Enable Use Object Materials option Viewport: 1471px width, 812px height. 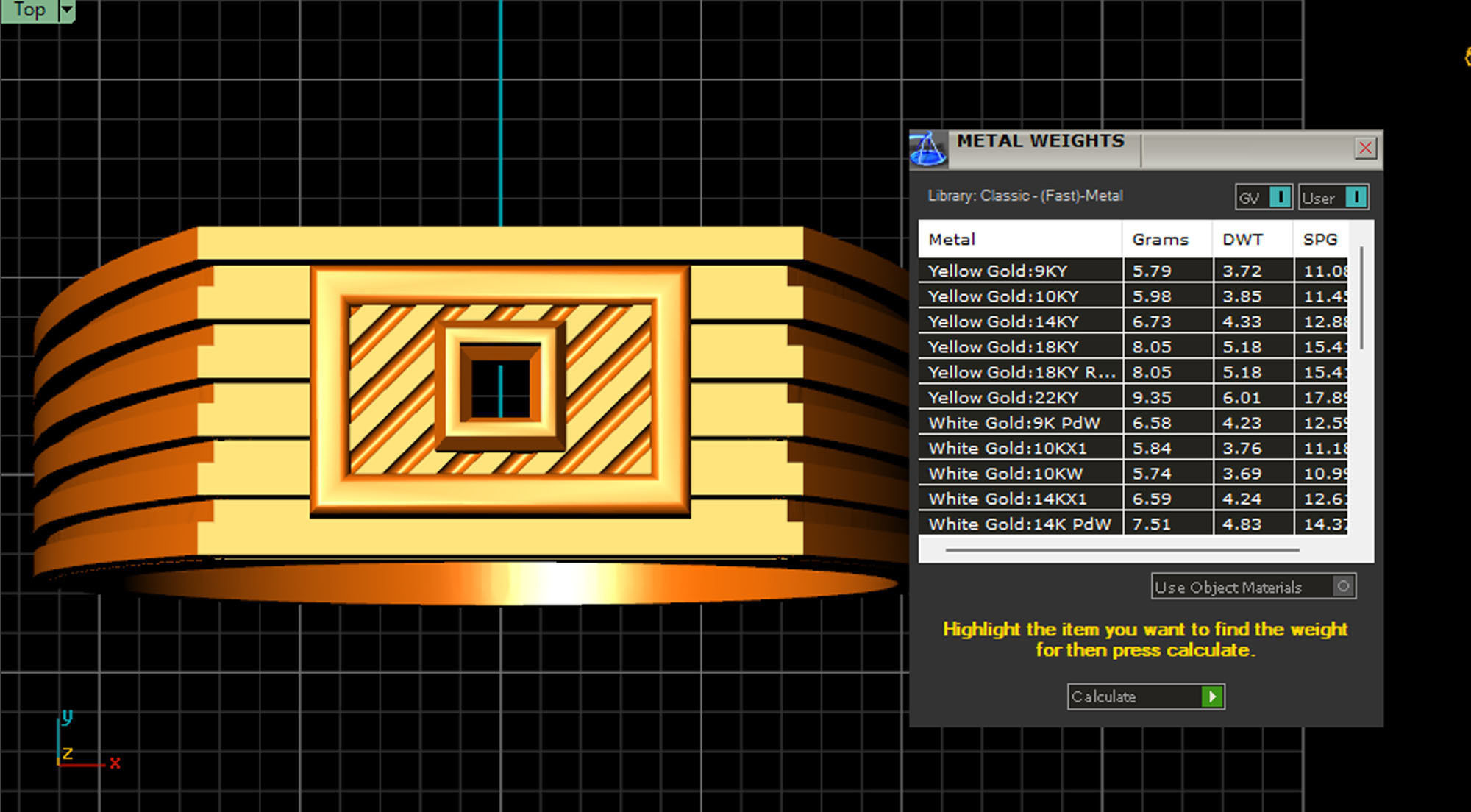(x=1343, y=586)
